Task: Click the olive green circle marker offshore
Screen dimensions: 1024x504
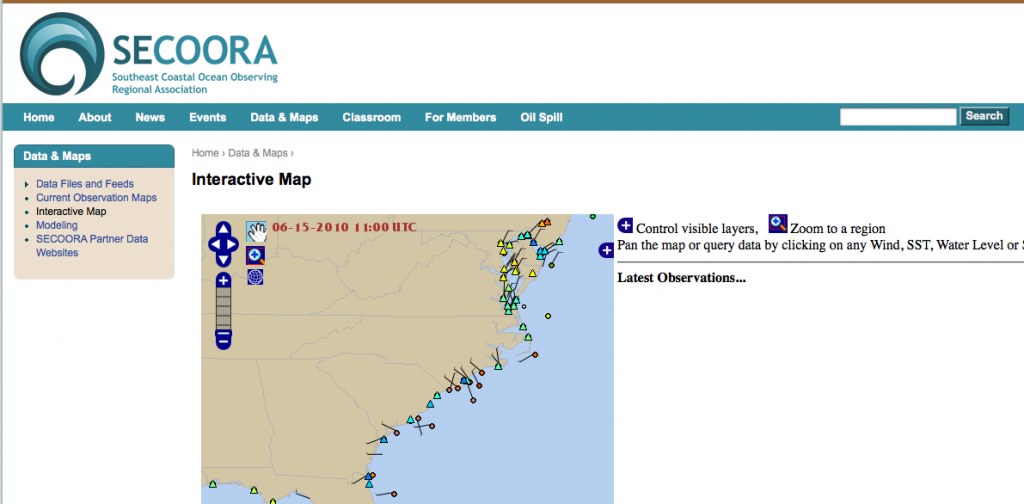Action: (551, 265)
